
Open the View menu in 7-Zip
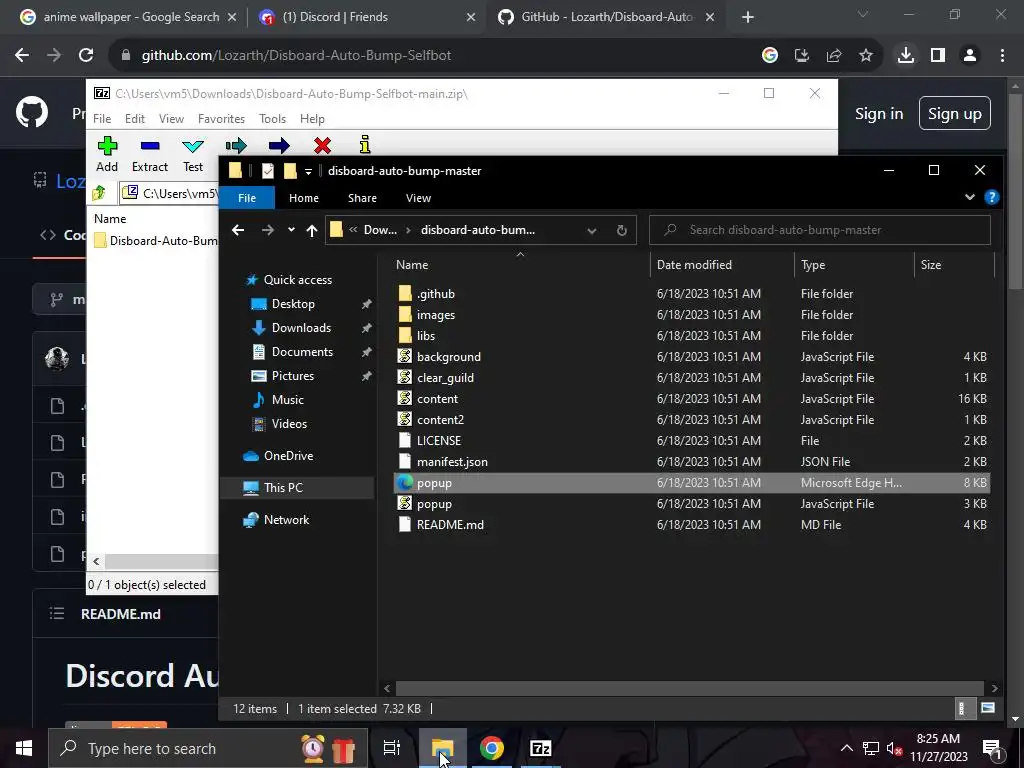click(x=171, y=119)
